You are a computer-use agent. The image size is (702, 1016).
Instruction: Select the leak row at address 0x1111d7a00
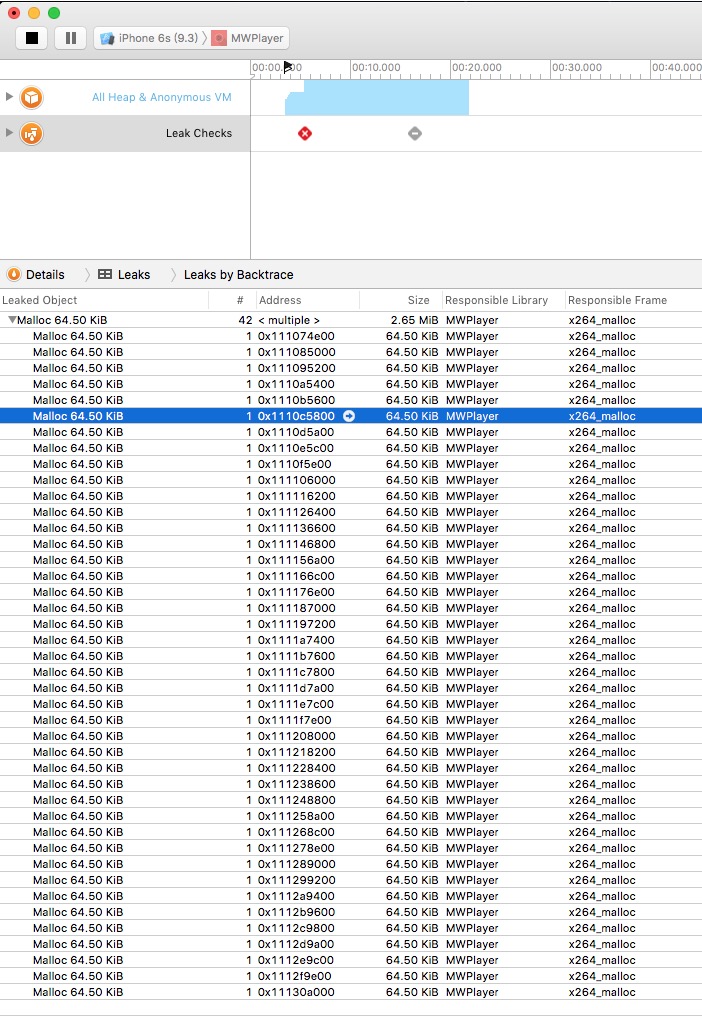[351, 687]
